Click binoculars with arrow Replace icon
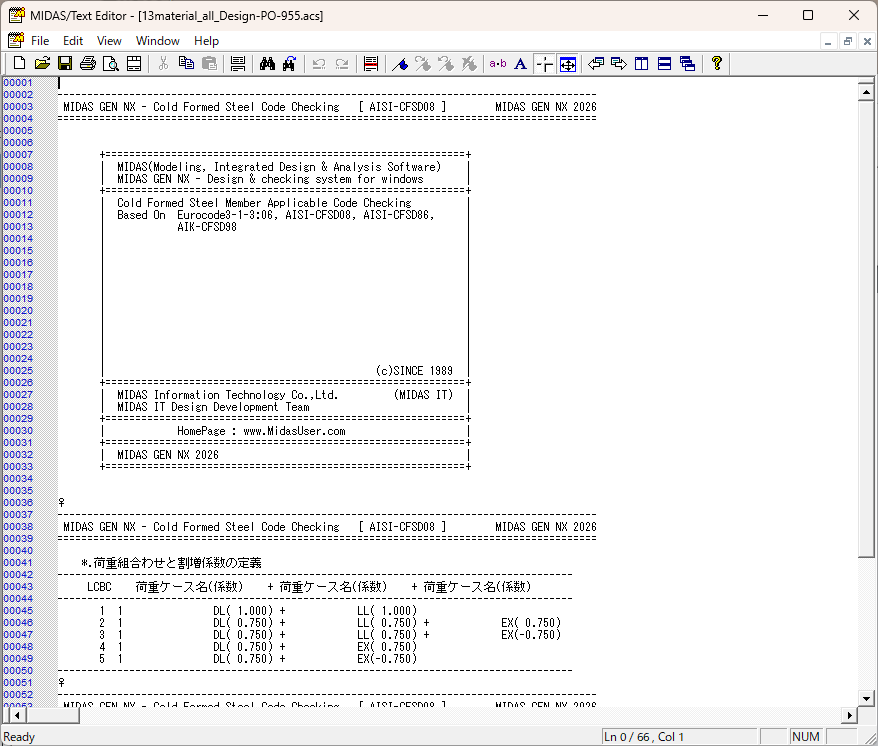This screenshot has width=878, height=746. [289, 64]
